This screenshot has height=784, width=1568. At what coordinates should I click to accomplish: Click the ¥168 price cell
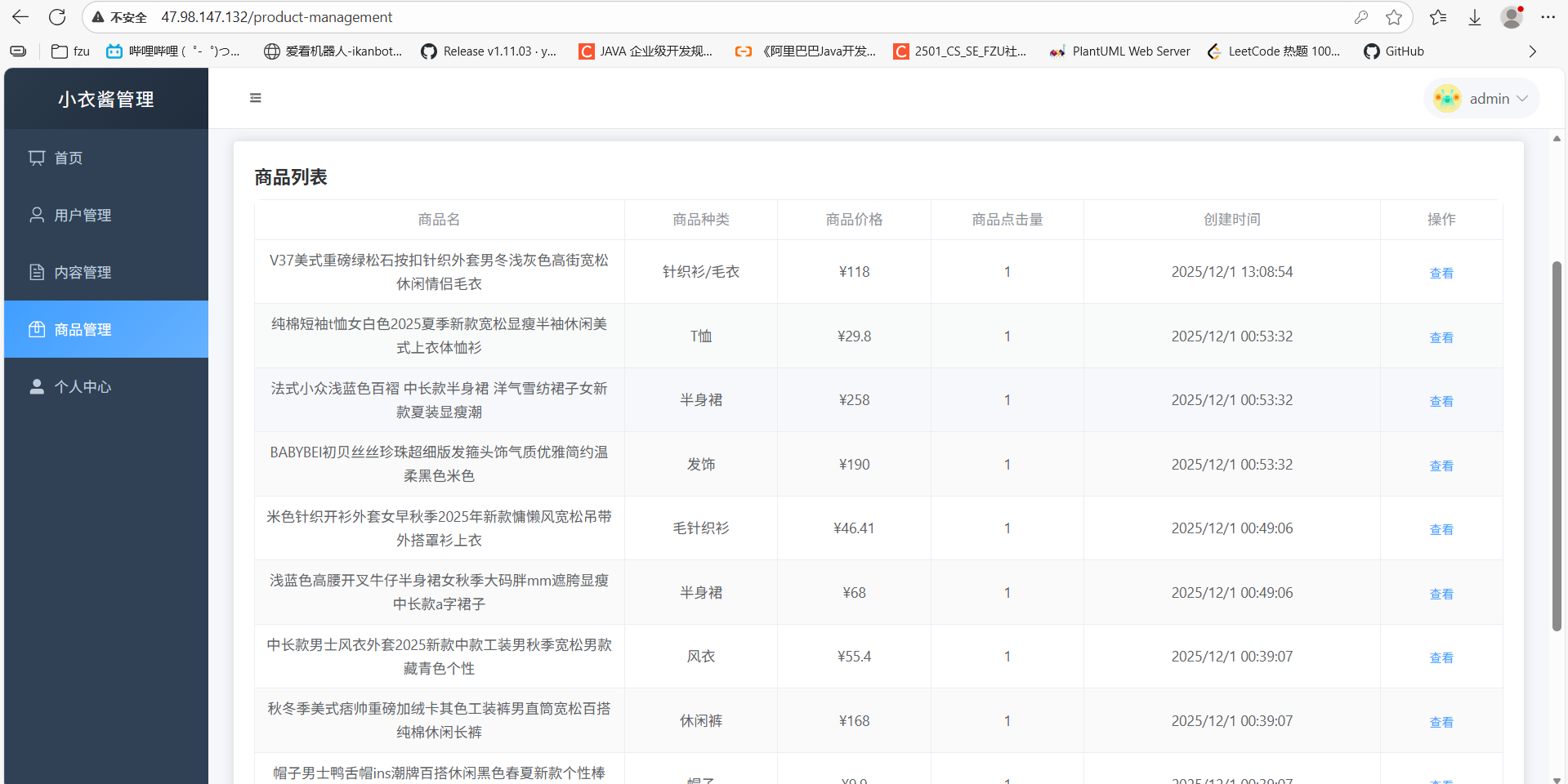[x=854, y=721]
